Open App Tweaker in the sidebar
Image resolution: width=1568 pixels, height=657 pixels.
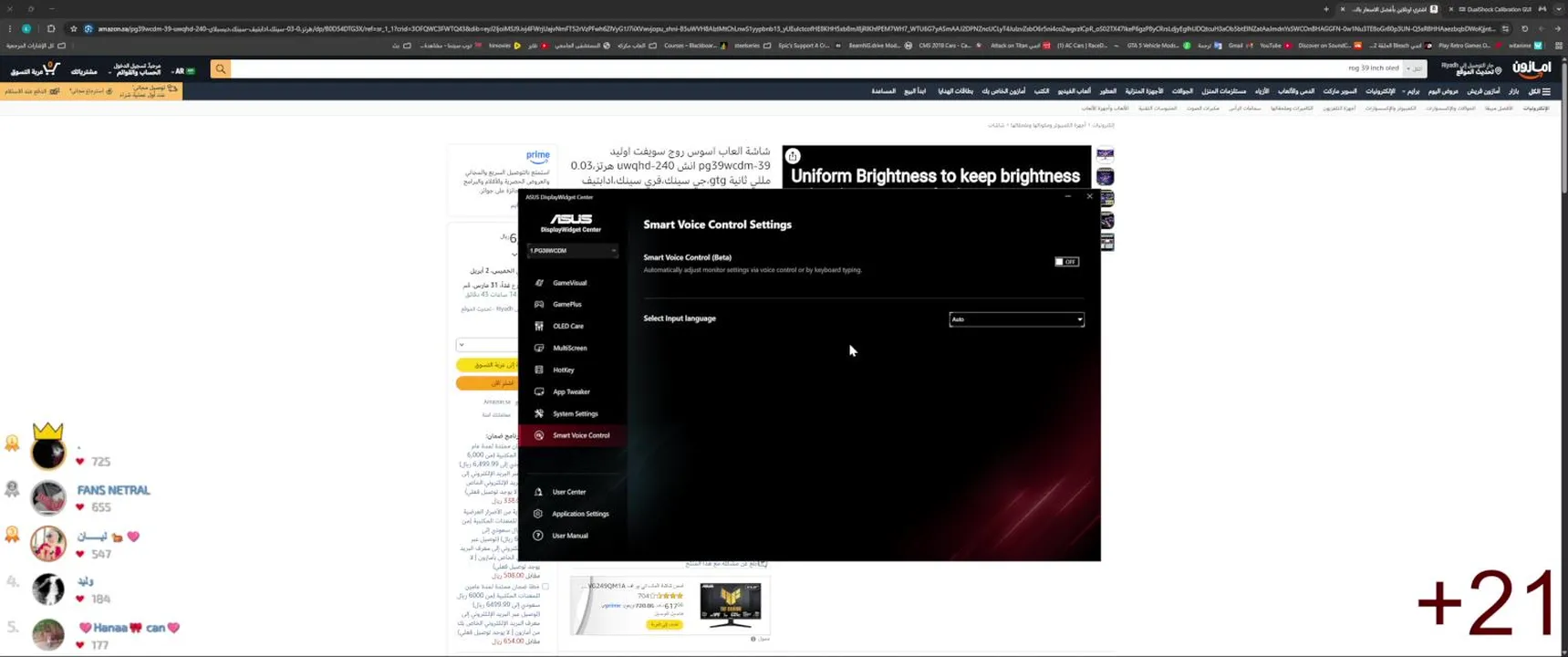571,392
